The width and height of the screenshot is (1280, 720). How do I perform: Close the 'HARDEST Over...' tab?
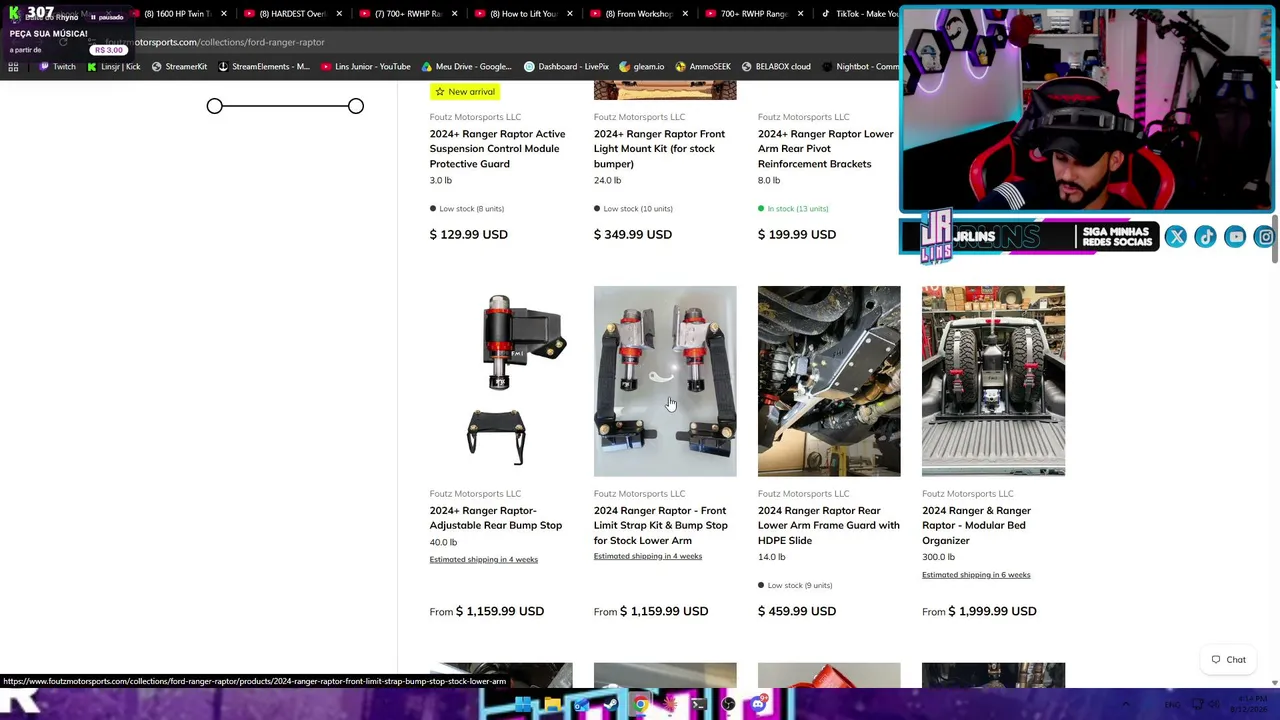click(x=339, y=14)
